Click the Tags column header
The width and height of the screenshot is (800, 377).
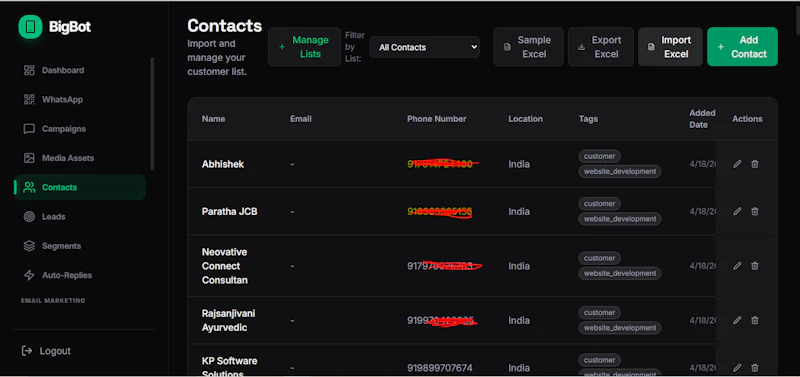coord(588,119)
